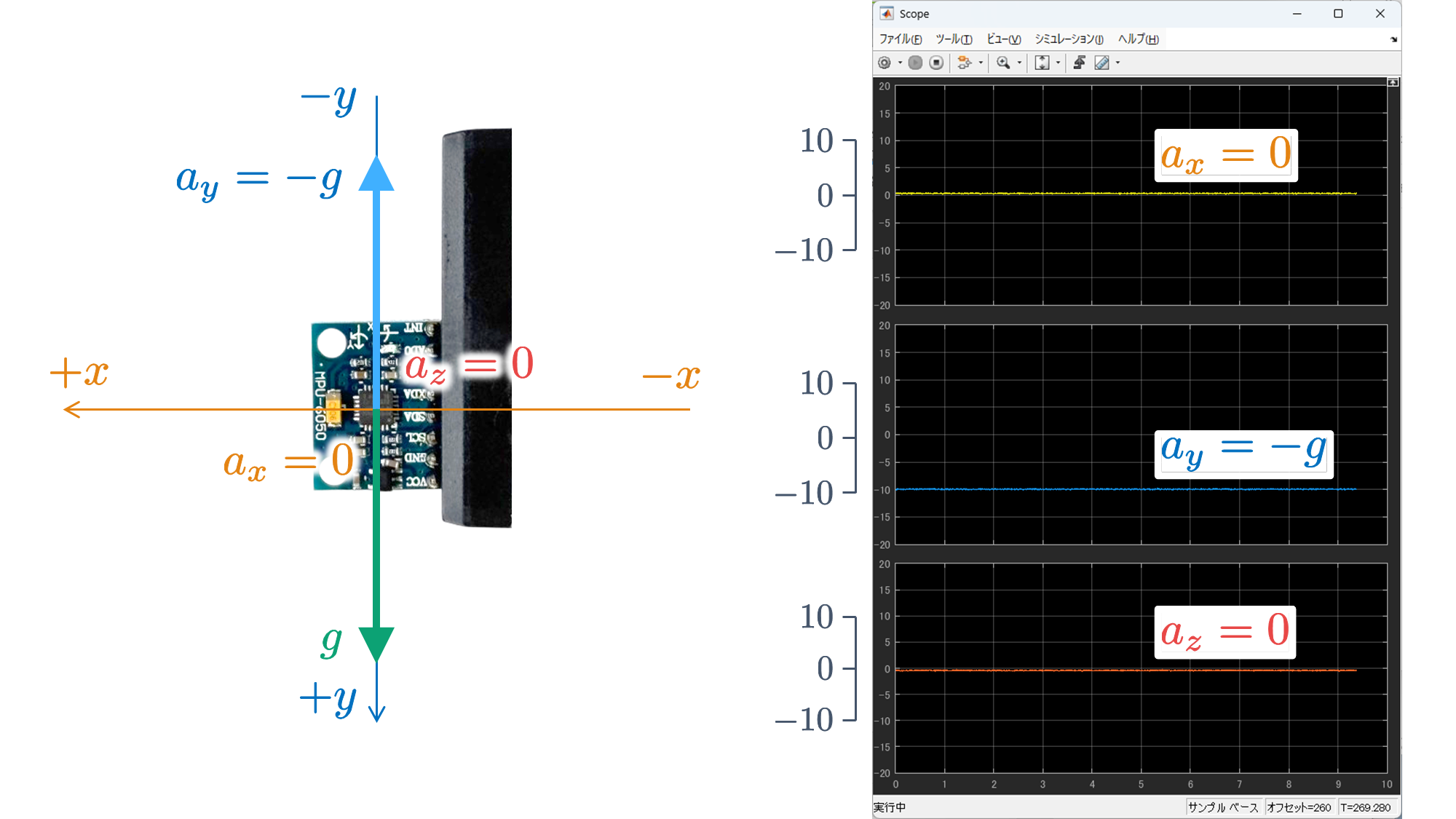1456x819 pixels.
Task: Open the ヘルプ(H) menu
Action: click(x=1138, y=39)
